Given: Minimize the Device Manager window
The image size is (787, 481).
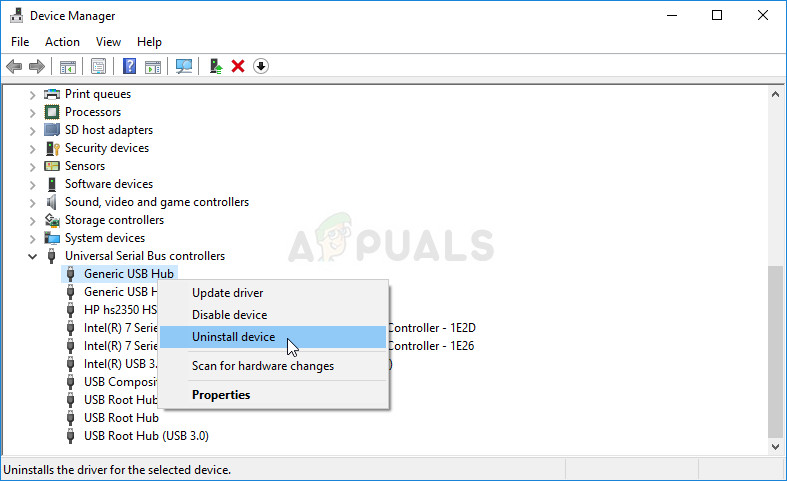Looking at the screenshot, I should (672, 16).
